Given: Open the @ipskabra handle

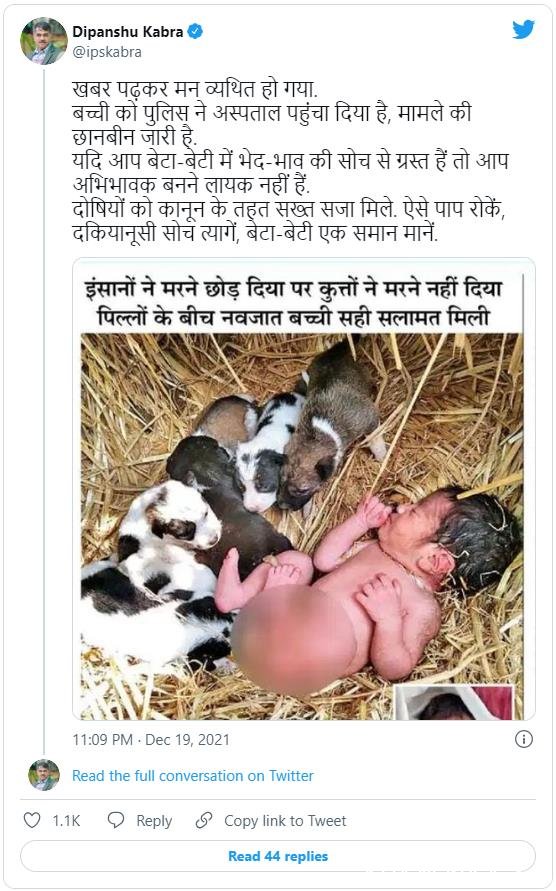Looking at the screenshot, I should (x=107, y=52).
